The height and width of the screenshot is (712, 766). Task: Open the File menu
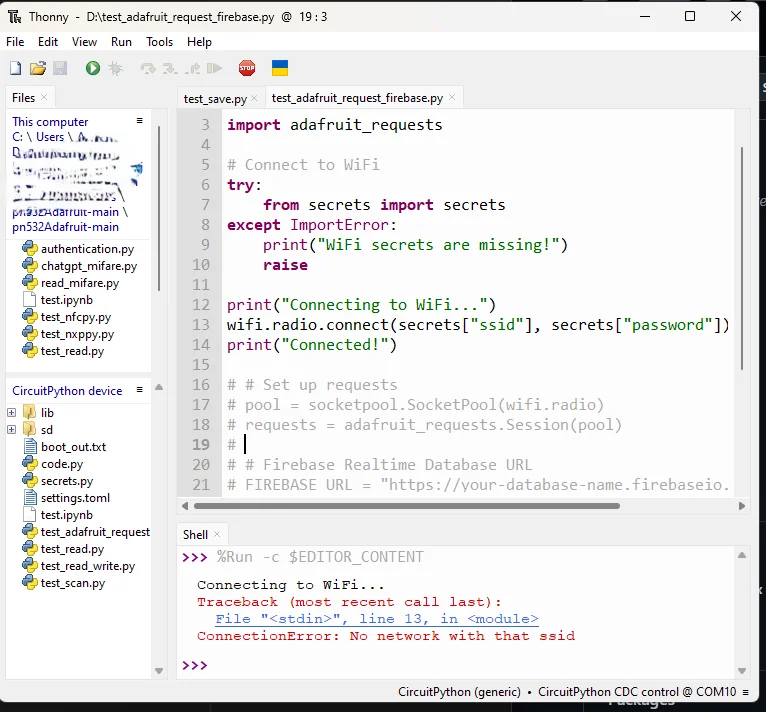click(x=15, y=42)
